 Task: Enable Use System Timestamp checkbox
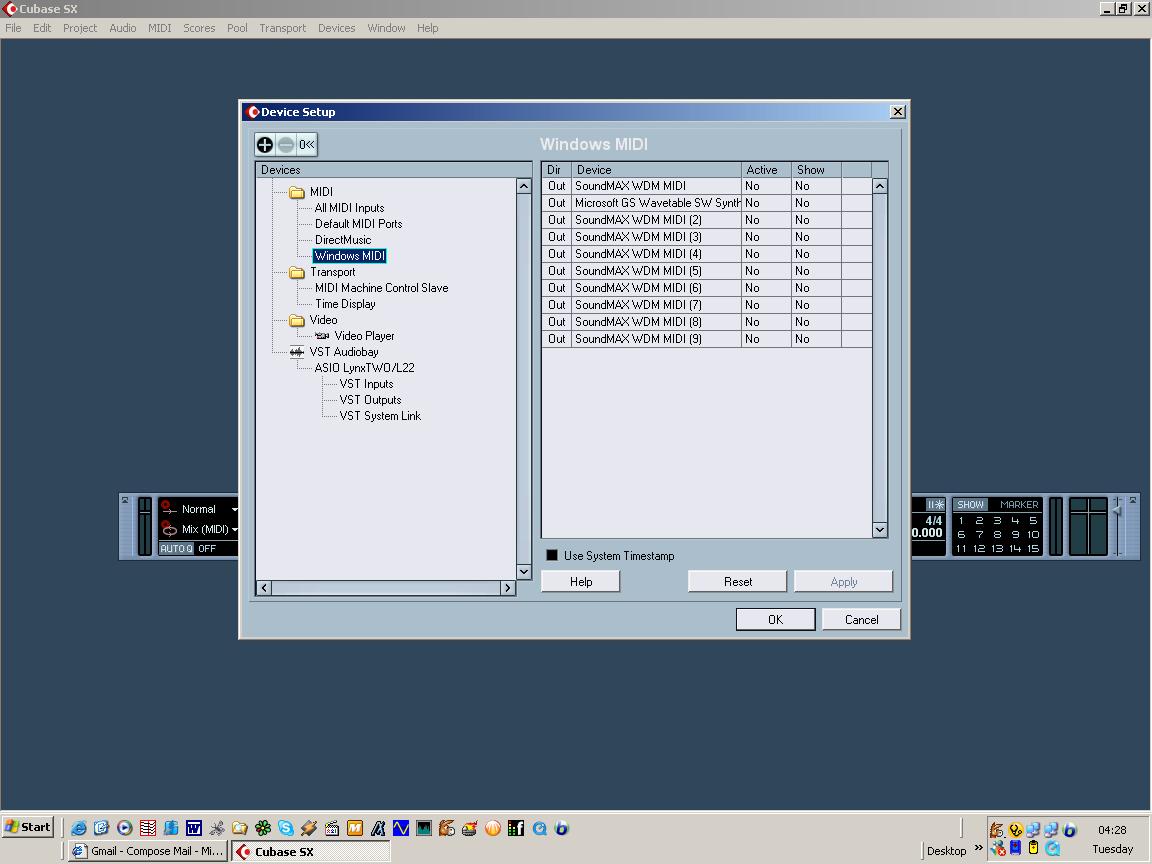pos(552,555)
